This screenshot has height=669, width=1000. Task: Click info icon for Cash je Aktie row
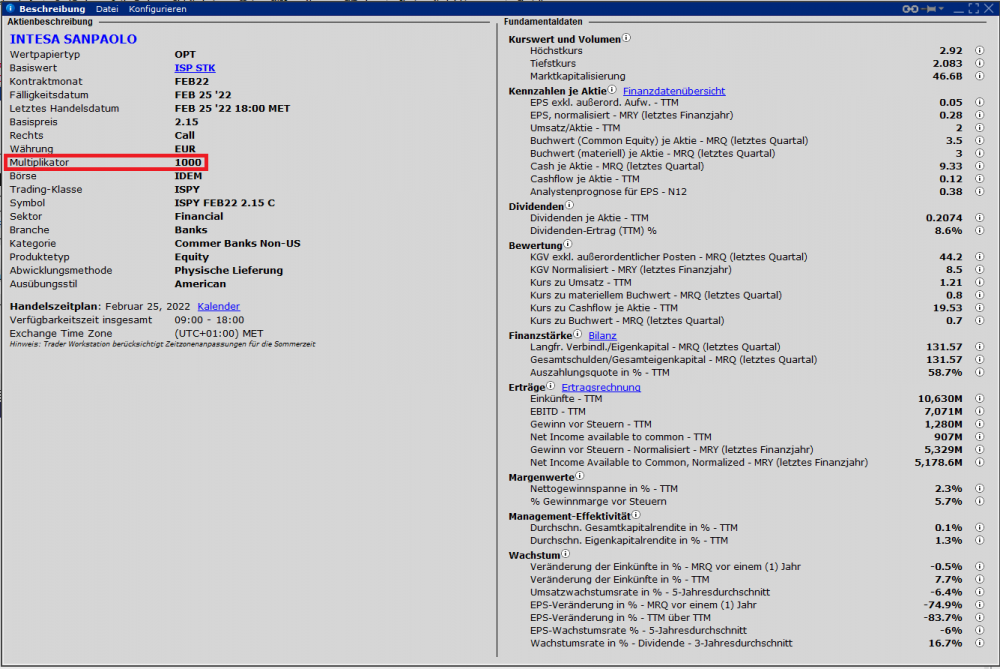(x=980, y=166)
